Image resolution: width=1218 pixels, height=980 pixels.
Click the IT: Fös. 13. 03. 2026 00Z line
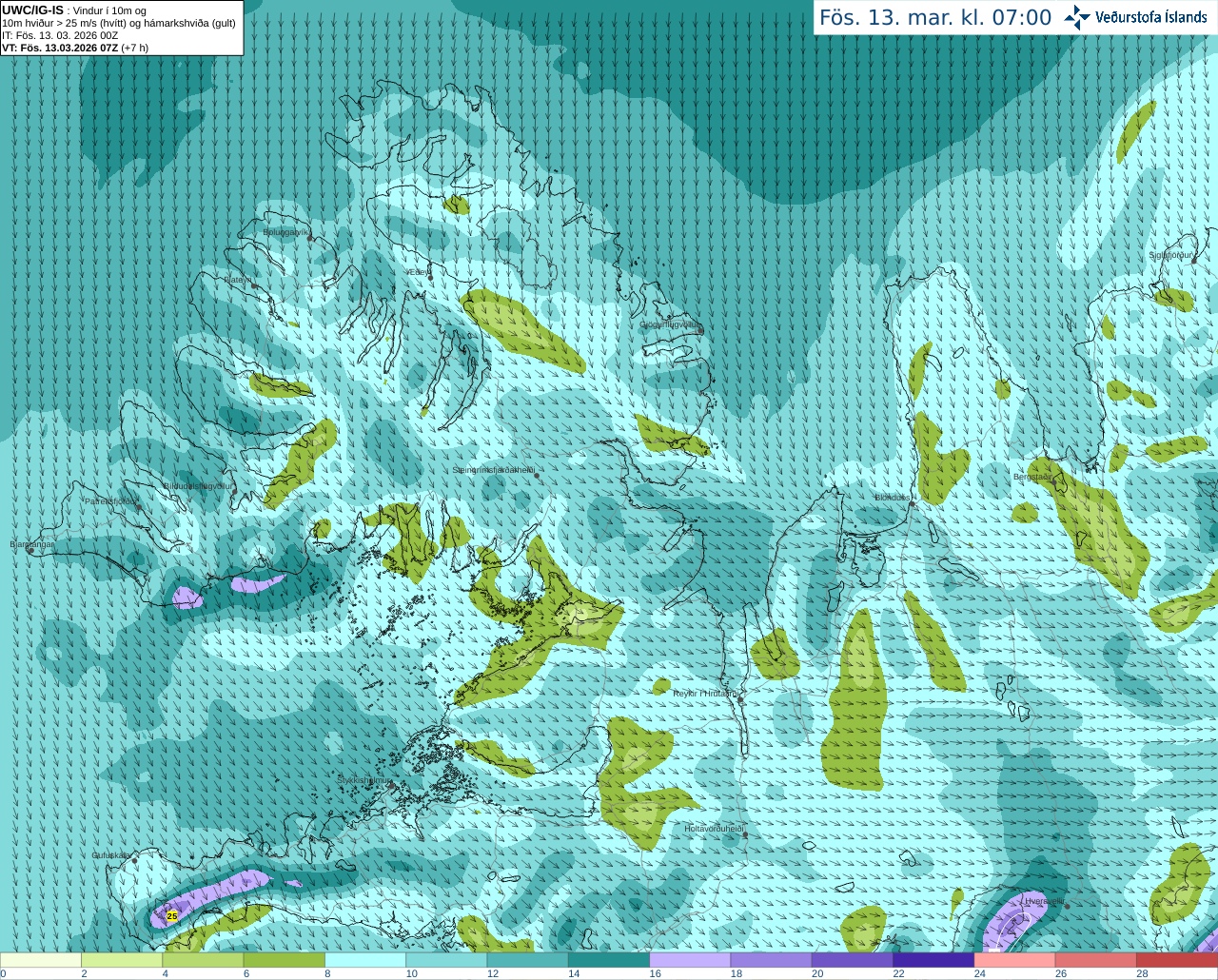point(60,35)
